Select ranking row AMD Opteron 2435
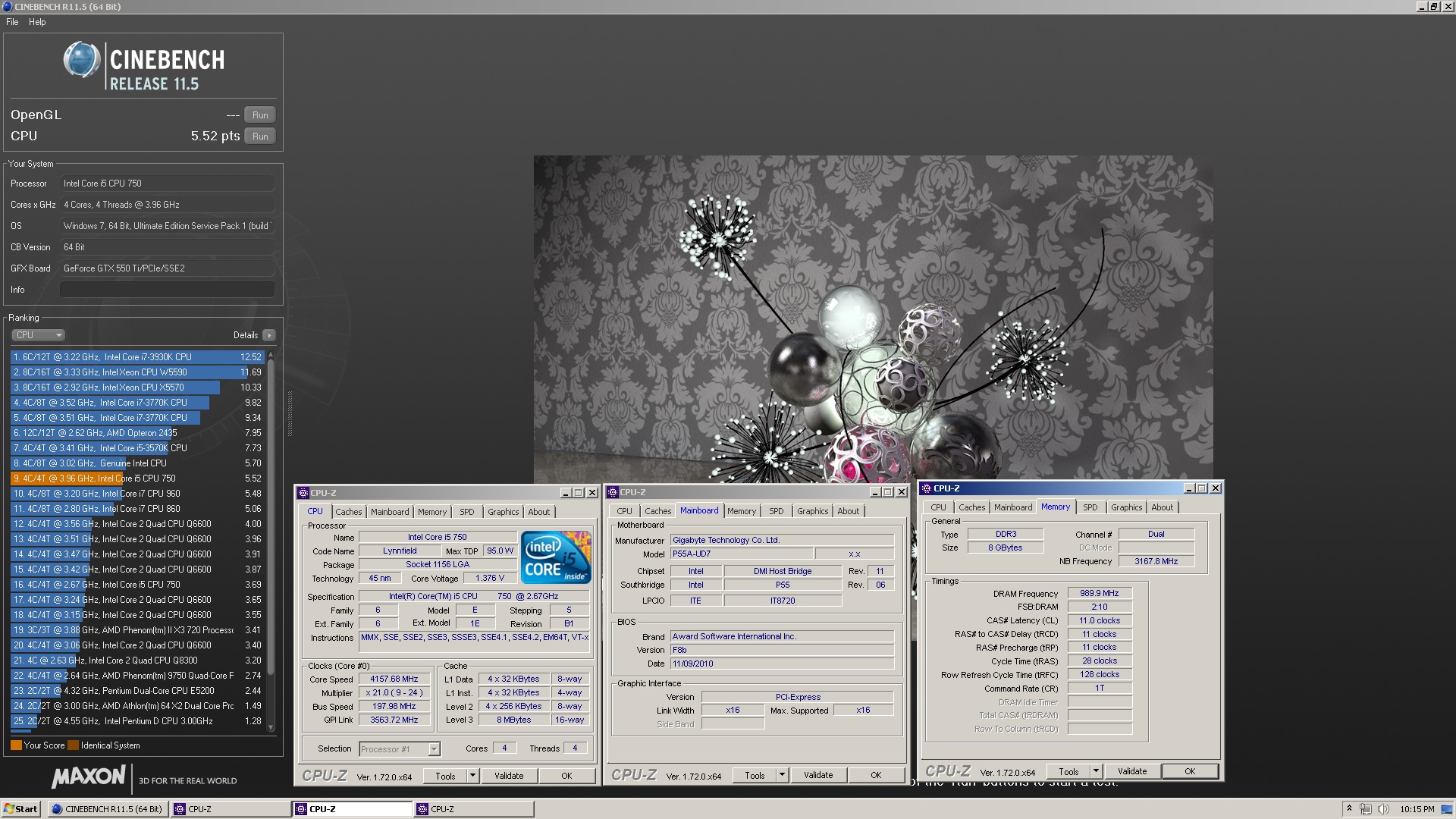This screenshot has width=1456, height=819. [x=137, y=433]
